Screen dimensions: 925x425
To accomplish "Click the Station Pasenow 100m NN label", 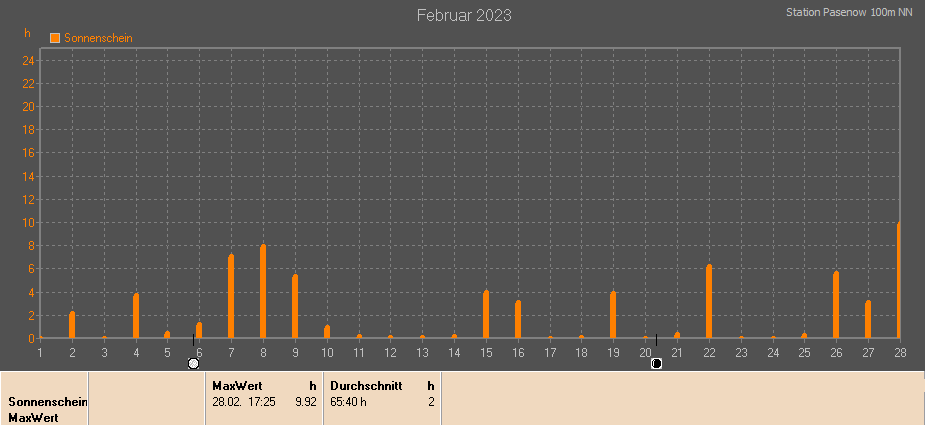I will pos(849,12).
